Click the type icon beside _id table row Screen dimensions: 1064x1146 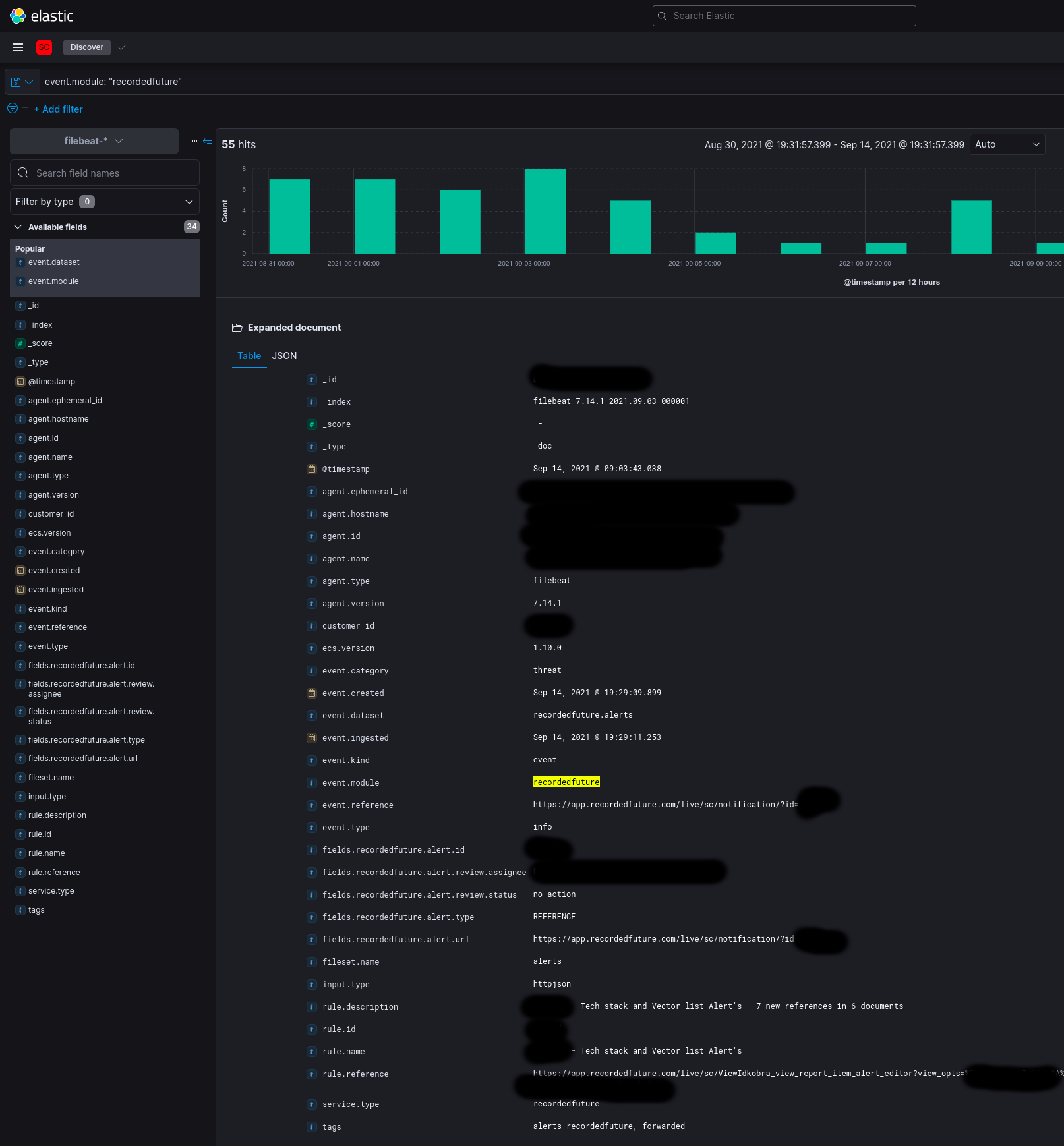pyautogui.click(x=312, y=380)
